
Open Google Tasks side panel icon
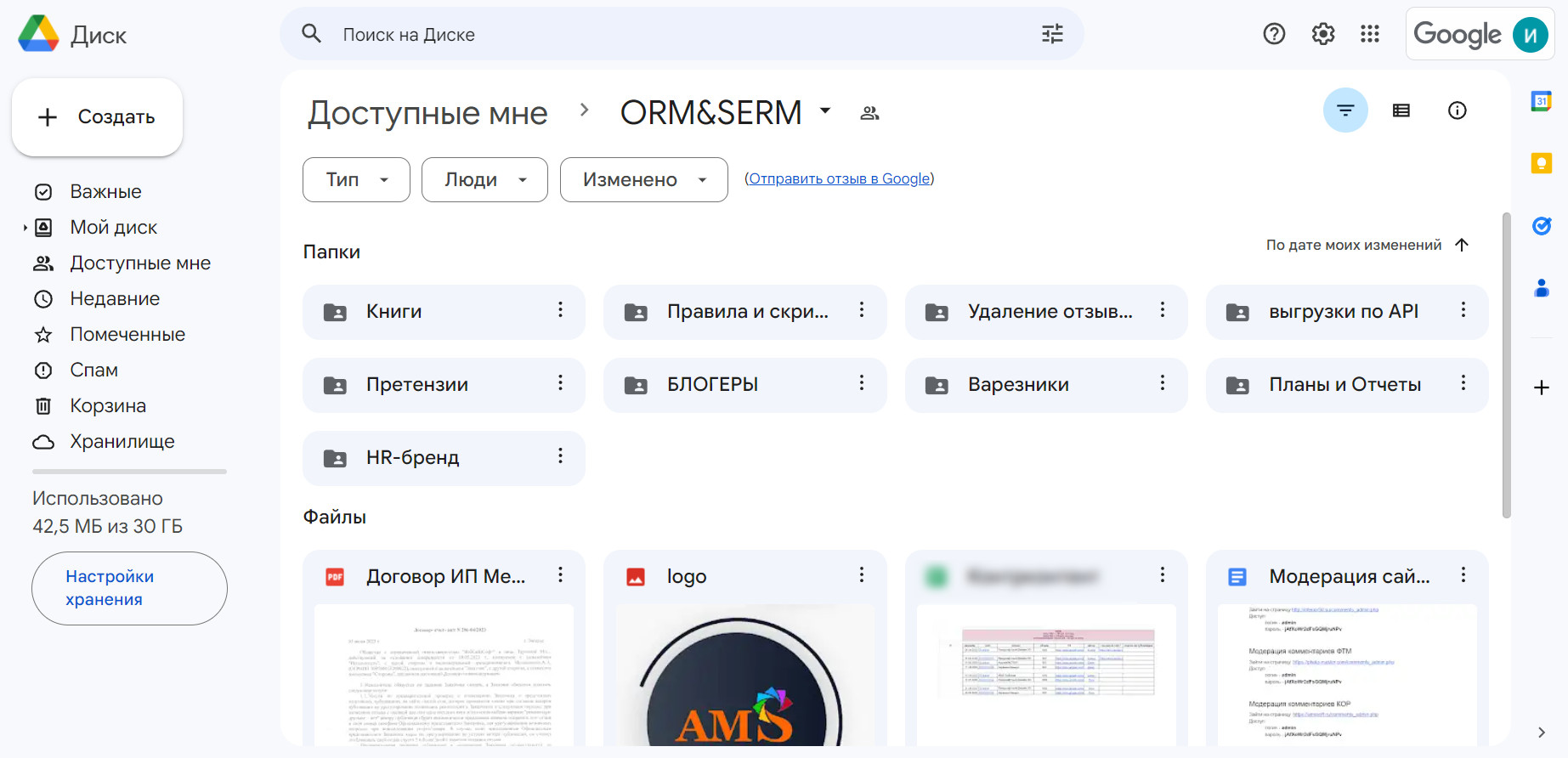[1541, 226]
